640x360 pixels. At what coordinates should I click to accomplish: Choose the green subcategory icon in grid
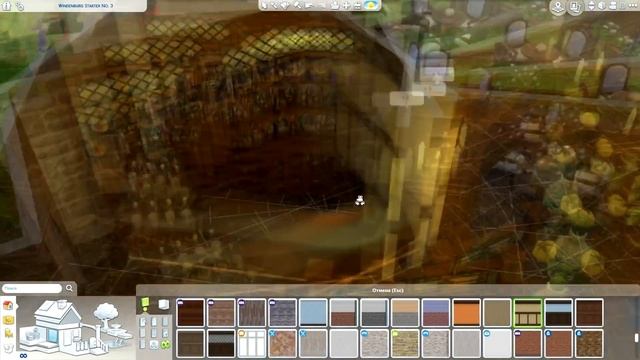[x=165, y=345]
